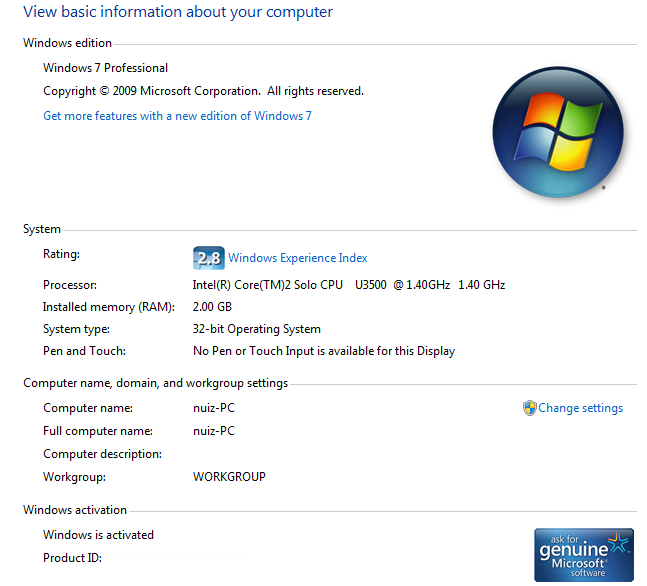Click the Installed memory (RAM) label
Screen dimensions: 647x586
click(109, 307)
